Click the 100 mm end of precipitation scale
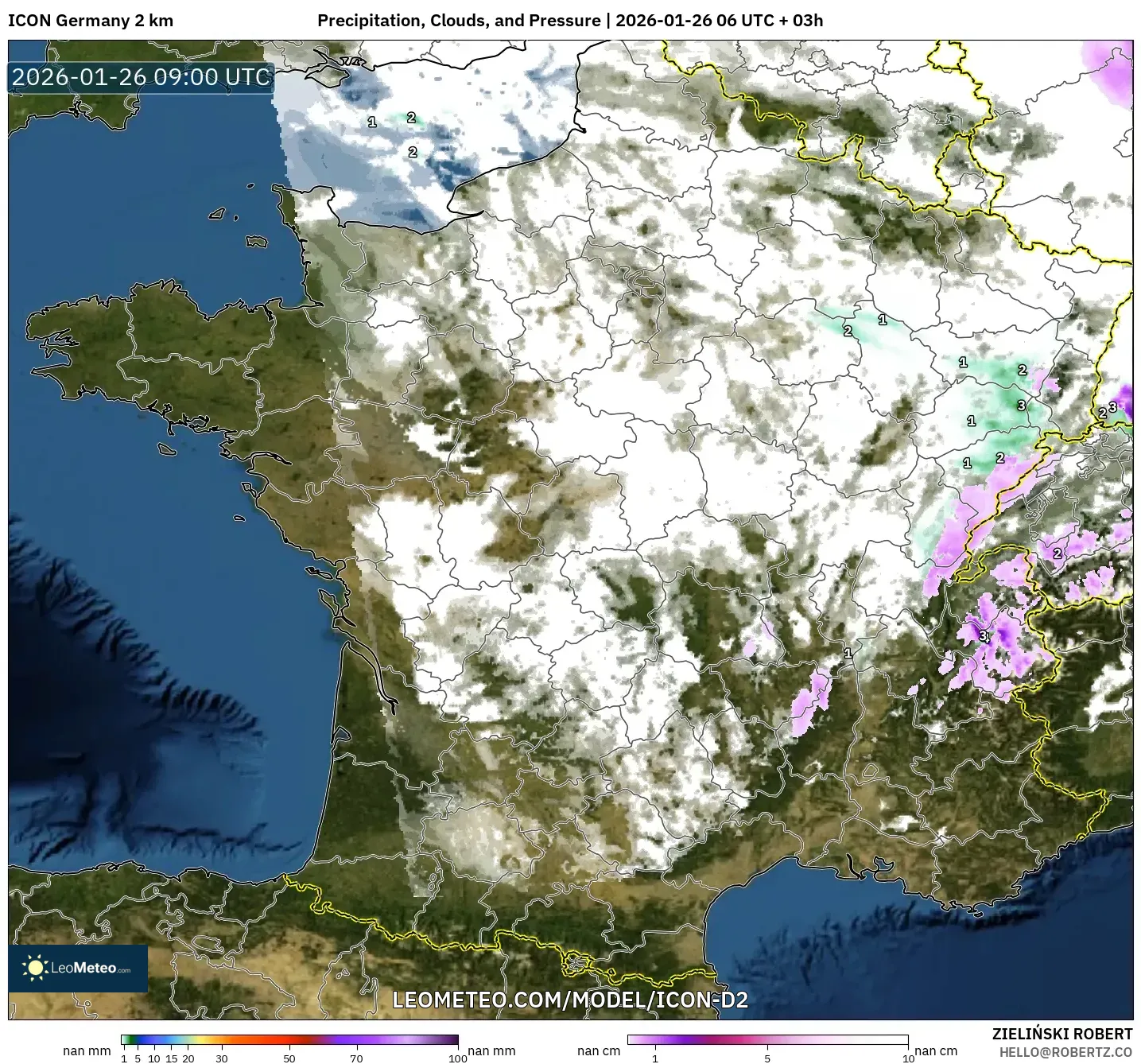The image size is (1141, 1064). point(457,1058)
